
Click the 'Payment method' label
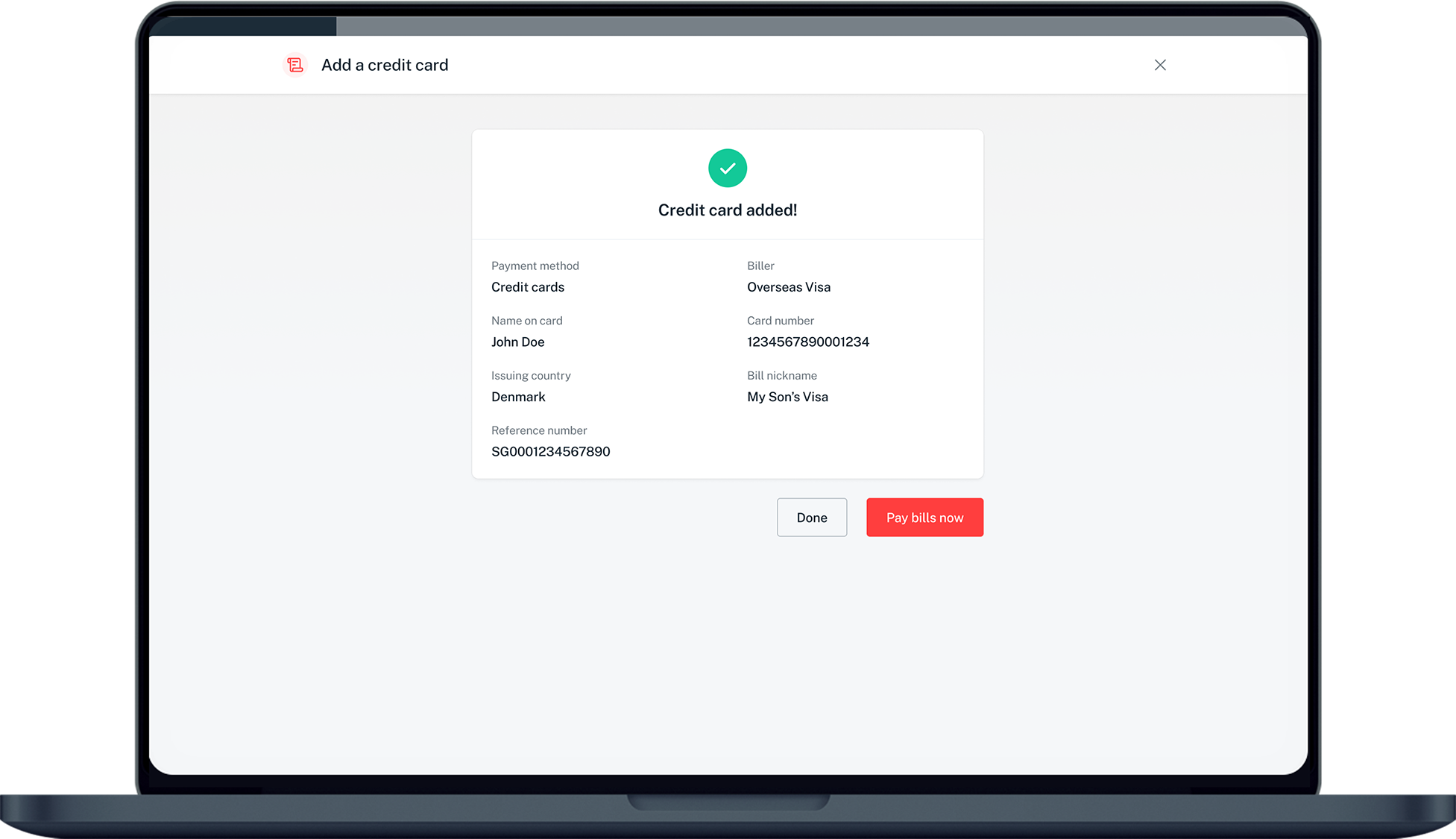point(535,265)
